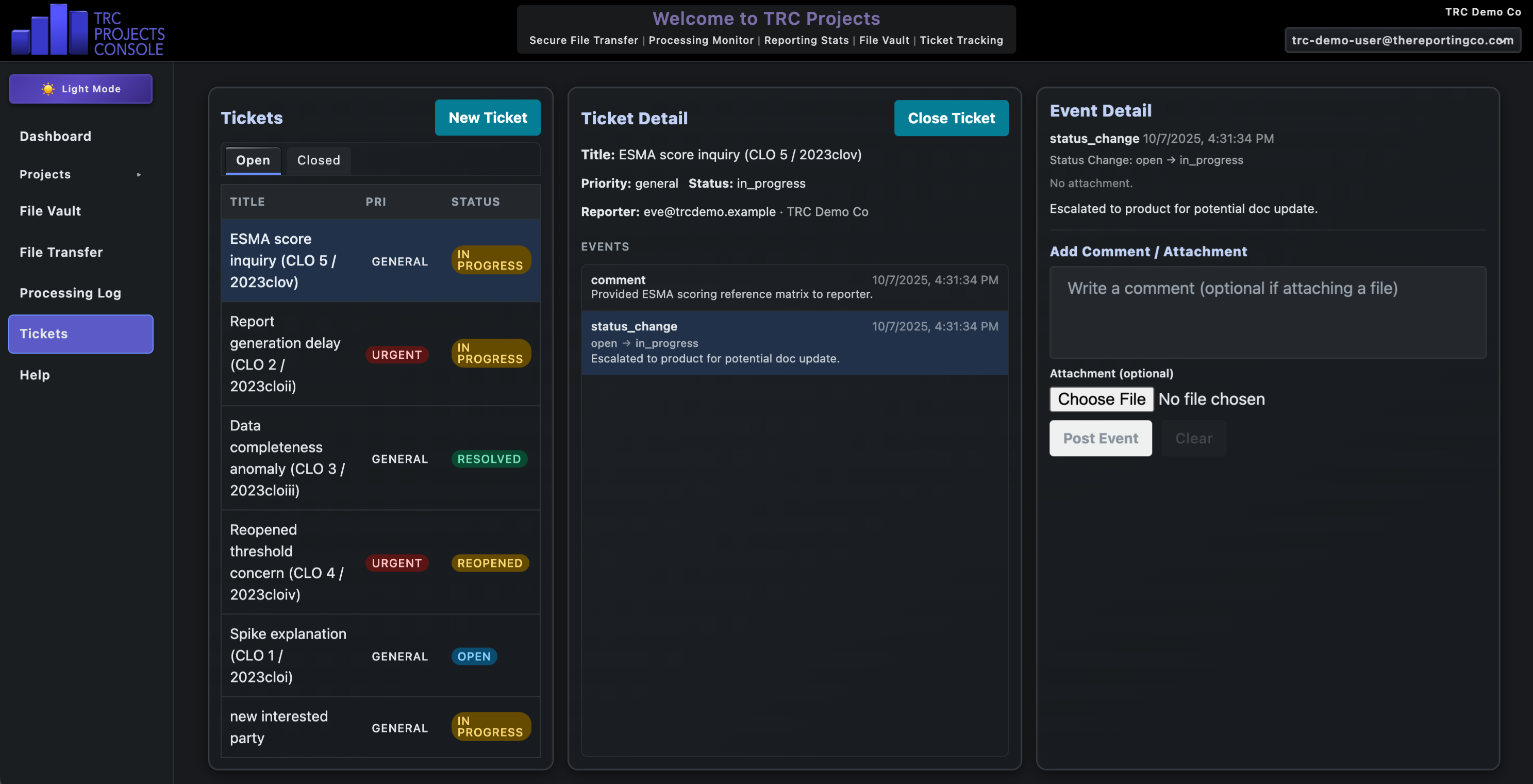Click the Resolved status badge

(x=489, y=459)
